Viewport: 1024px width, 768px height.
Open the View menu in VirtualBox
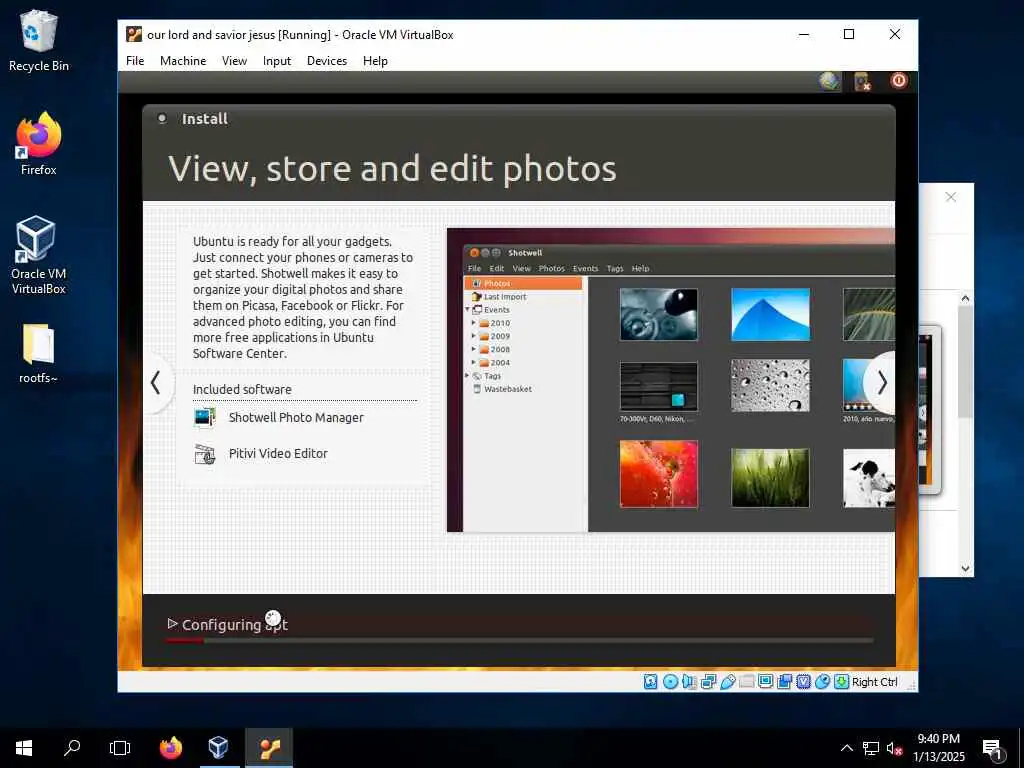[234, 61]
